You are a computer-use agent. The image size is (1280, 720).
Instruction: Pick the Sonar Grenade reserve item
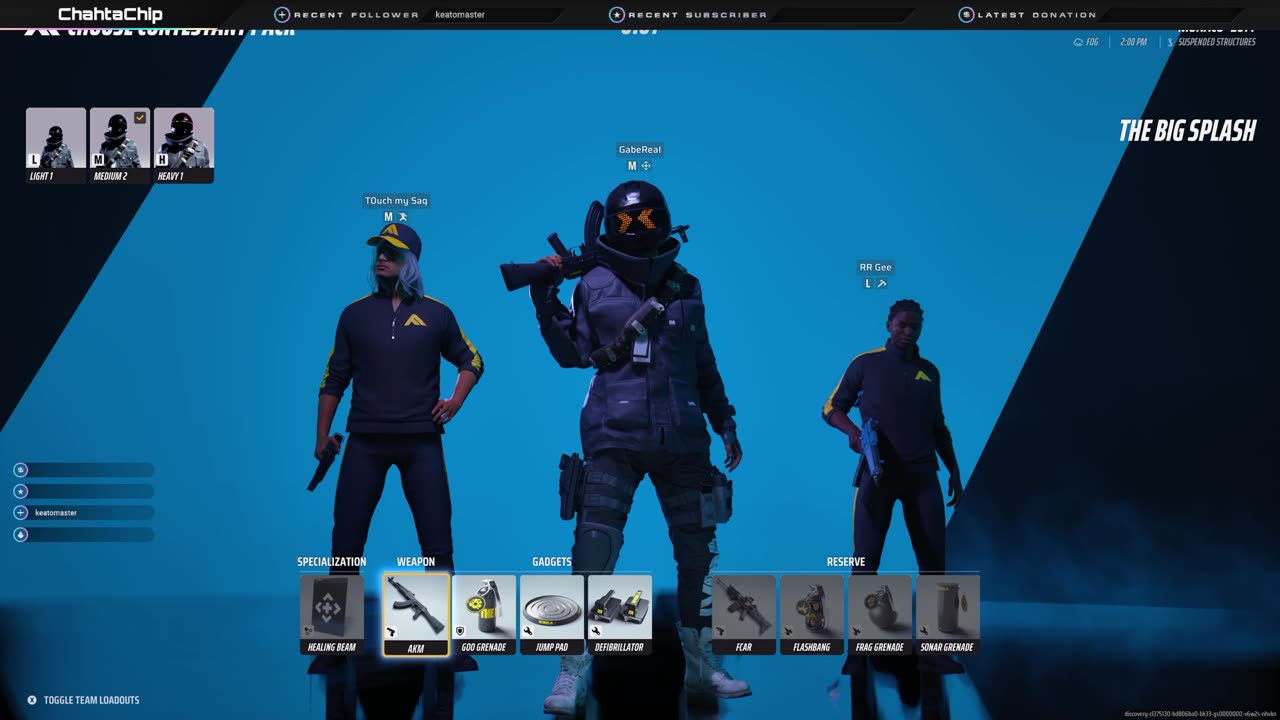[x=948, y=614]
